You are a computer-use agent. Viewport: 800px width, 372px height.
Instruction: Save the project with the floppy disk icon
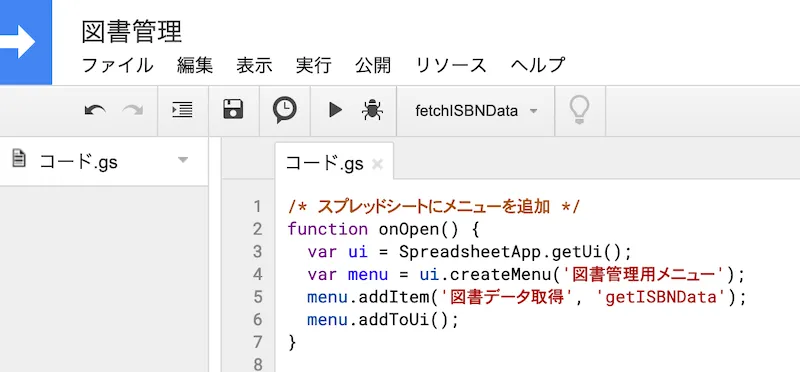tap(233, 110)
